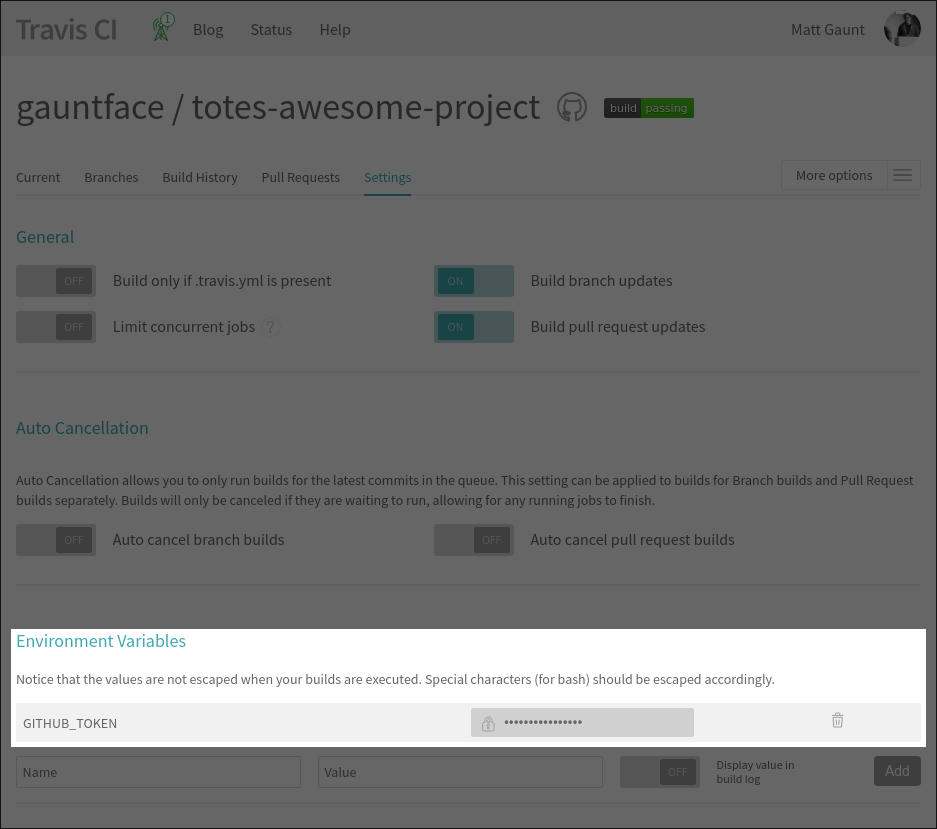Image resolution: width=937 pixels, height=829 pixels.
Task: Open the Blog link in header
Action: tap(208, 29)
